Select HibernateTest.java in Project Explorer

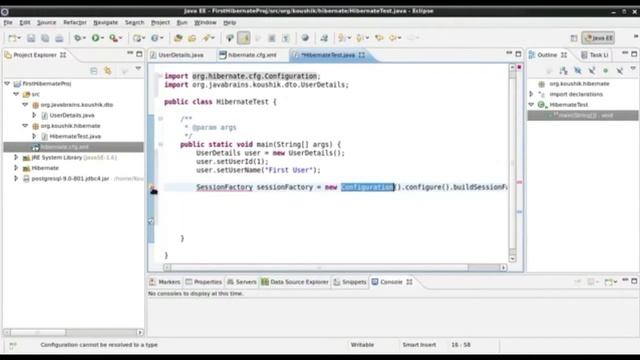[75, 136]
